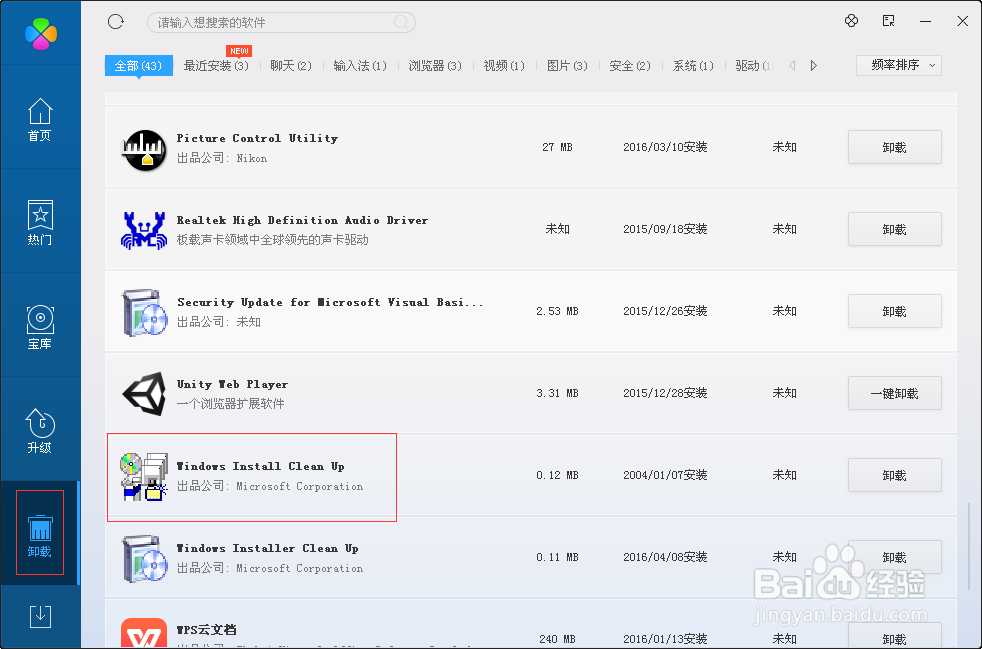Click the 27 MB size value
The width and height of the screenshot is (982, 649).
(557, 147)
